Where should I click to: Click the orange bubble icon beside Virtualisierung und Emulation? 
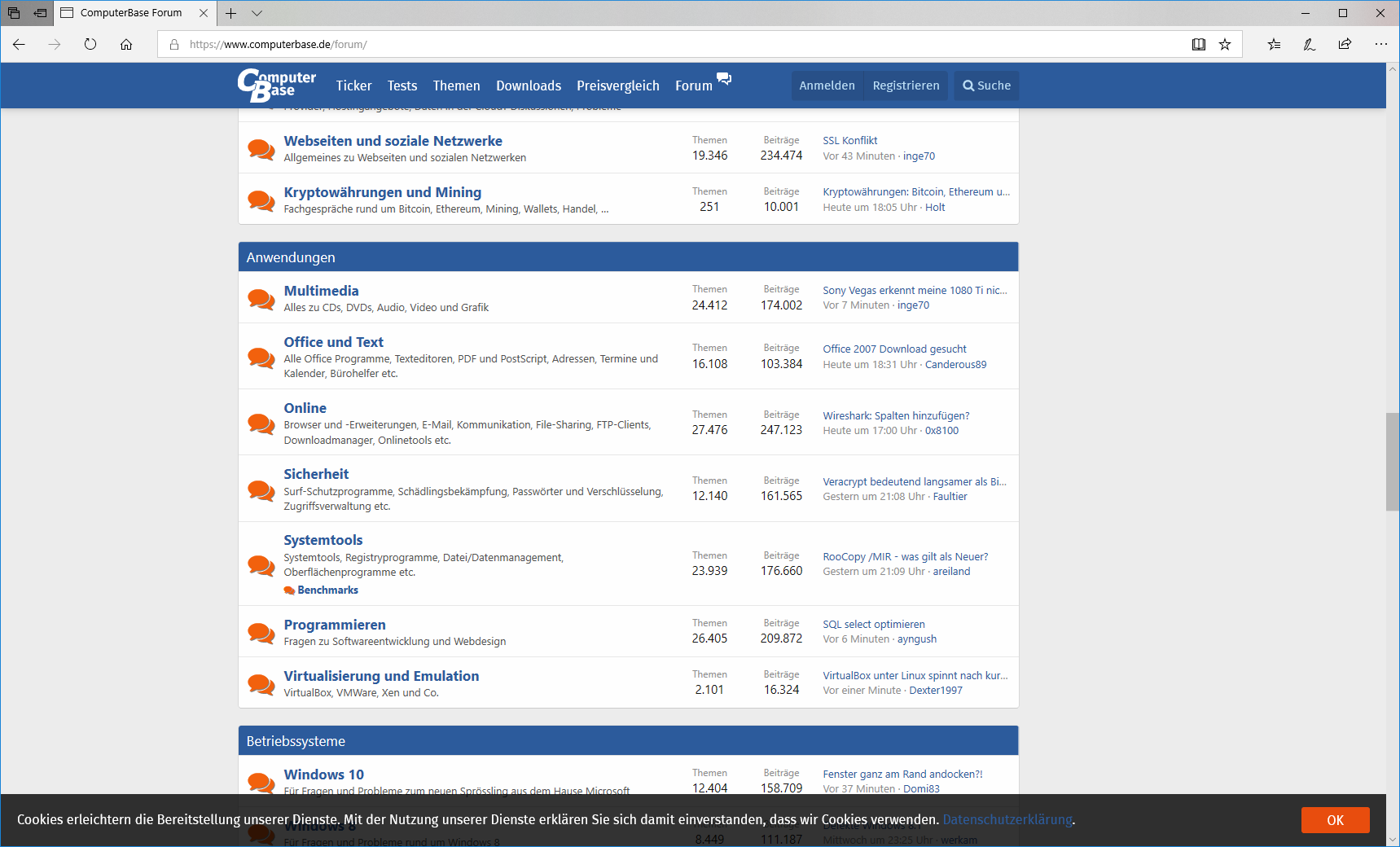(261, 684)
